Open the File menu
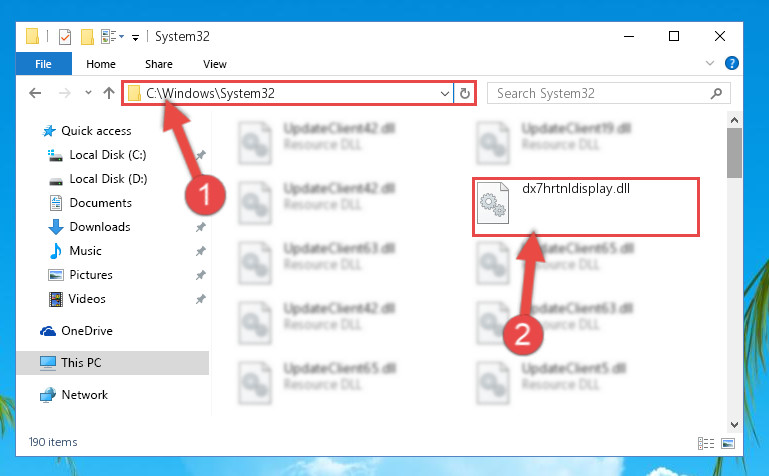Screen dimensions: 769x476 (43, 64)
